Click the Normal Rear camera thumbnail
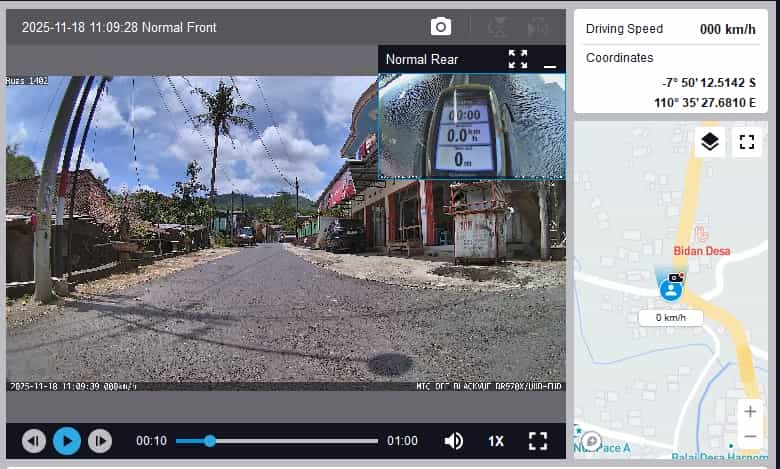Screen dimensions: 780x469 point(471,126)
